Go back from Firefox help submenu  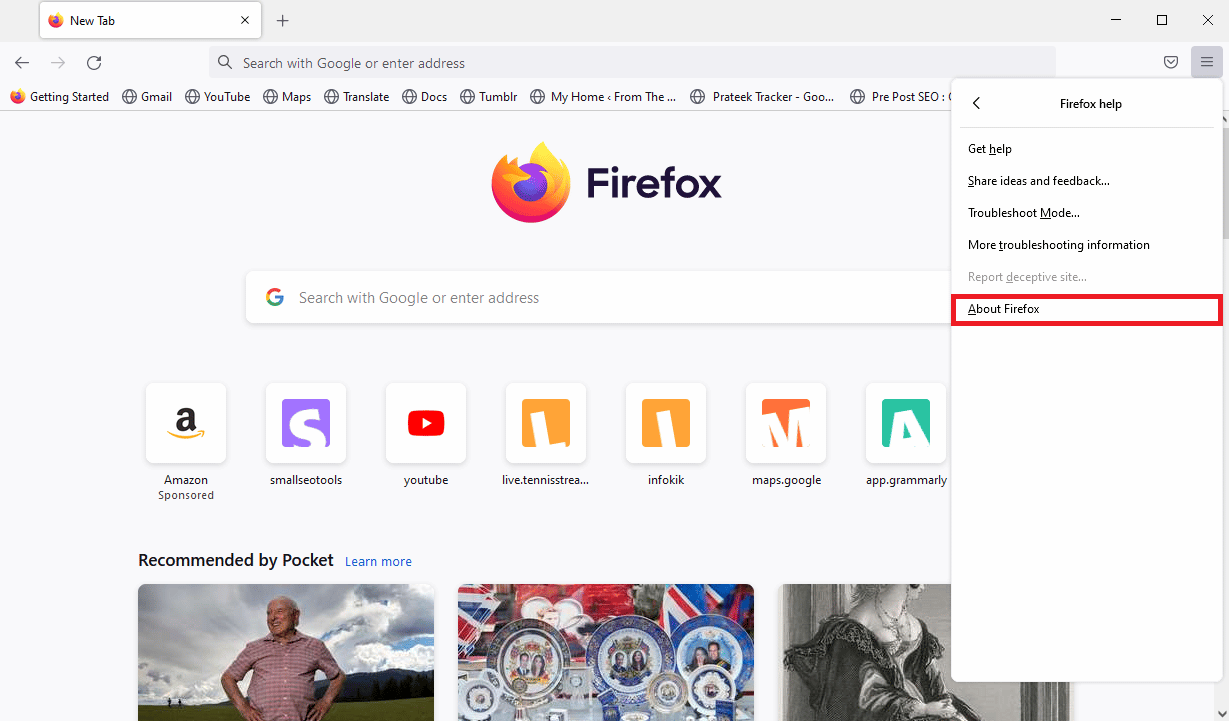[x=977, y=104]
